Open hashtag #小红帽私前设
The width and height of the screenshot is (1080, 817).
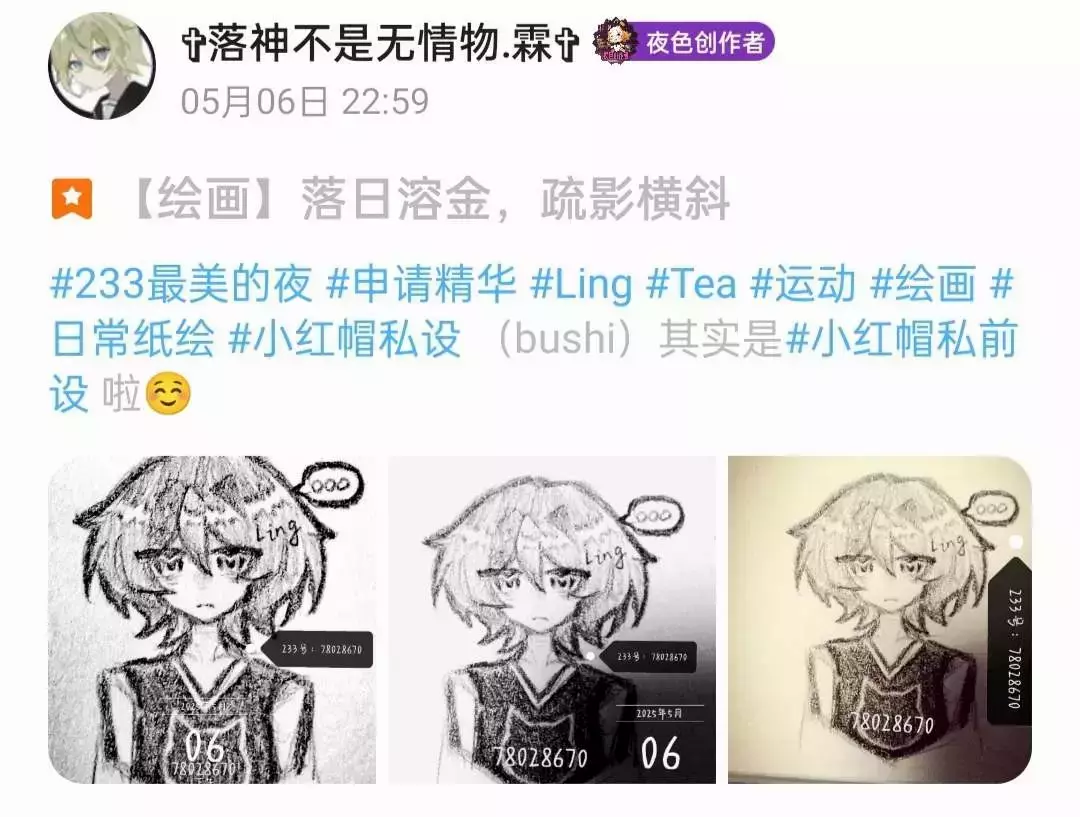(x=902, y=339)
